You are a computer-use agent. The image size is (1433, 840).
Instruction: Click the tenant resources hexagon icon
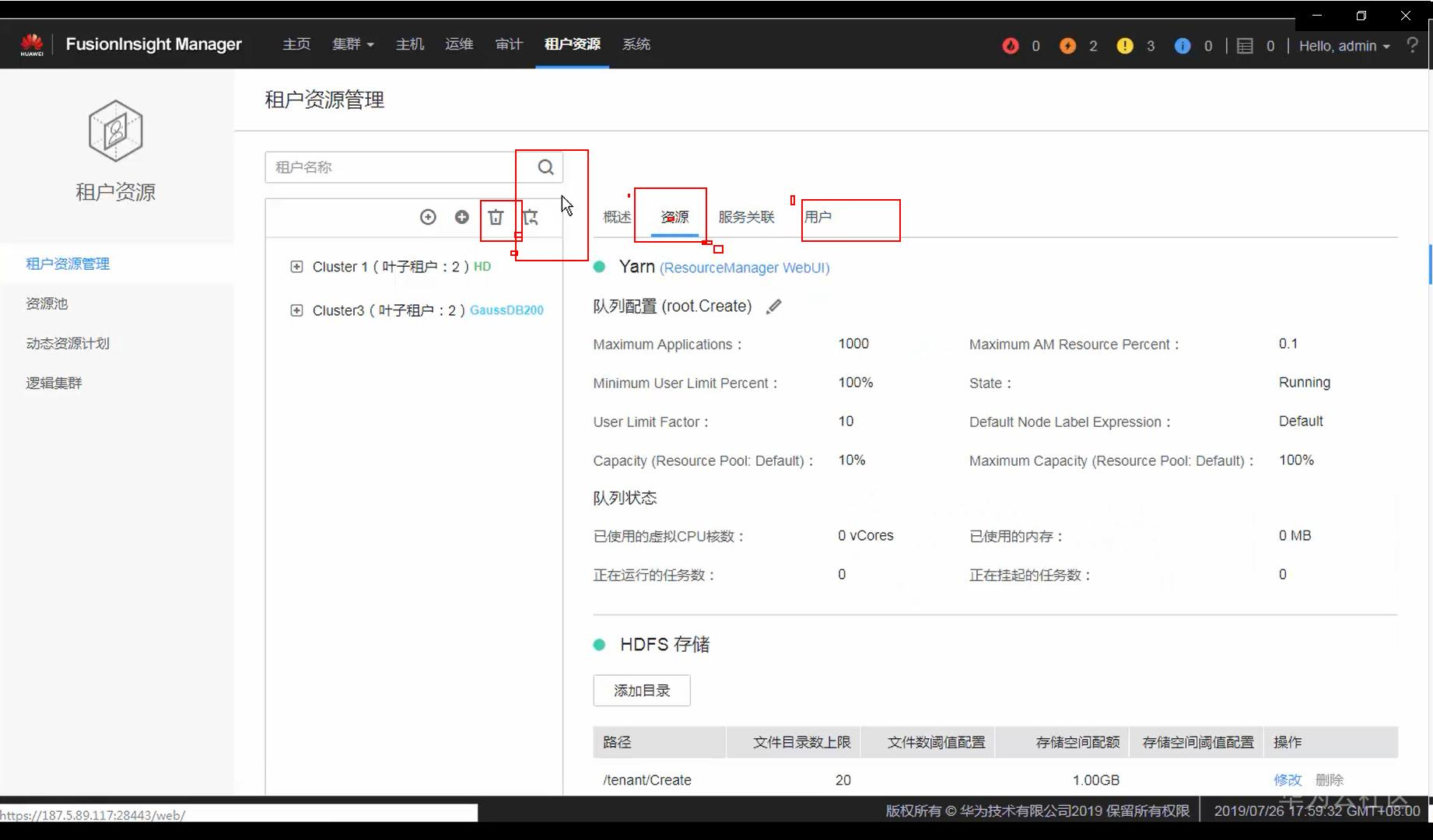pos(115,131)
